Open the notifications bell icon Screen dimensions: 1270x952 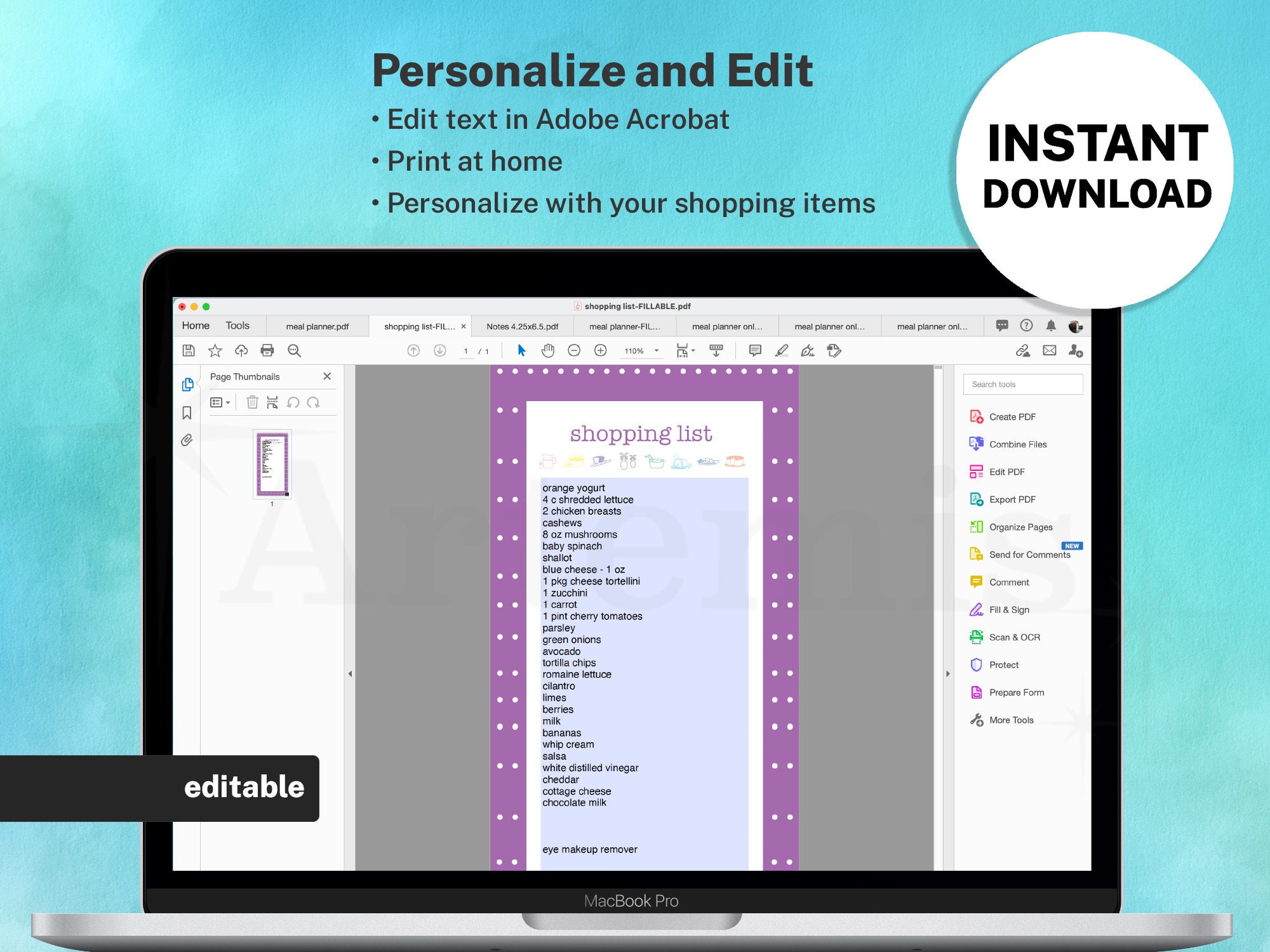1051,326
